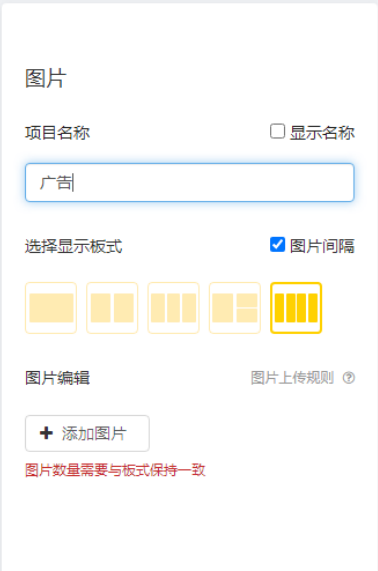Toggle via the 显示名称 checkbox label
The image size is (378, 571).
click(322, 133)
